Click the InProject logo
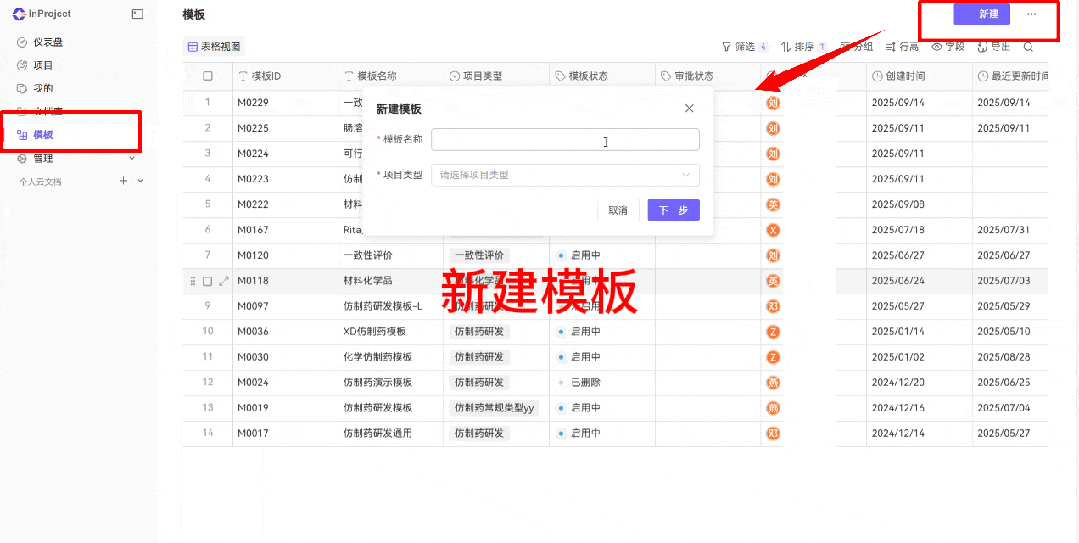This screenshot has height=543, width=1079. pyautogui.click(x=42, y=14)
